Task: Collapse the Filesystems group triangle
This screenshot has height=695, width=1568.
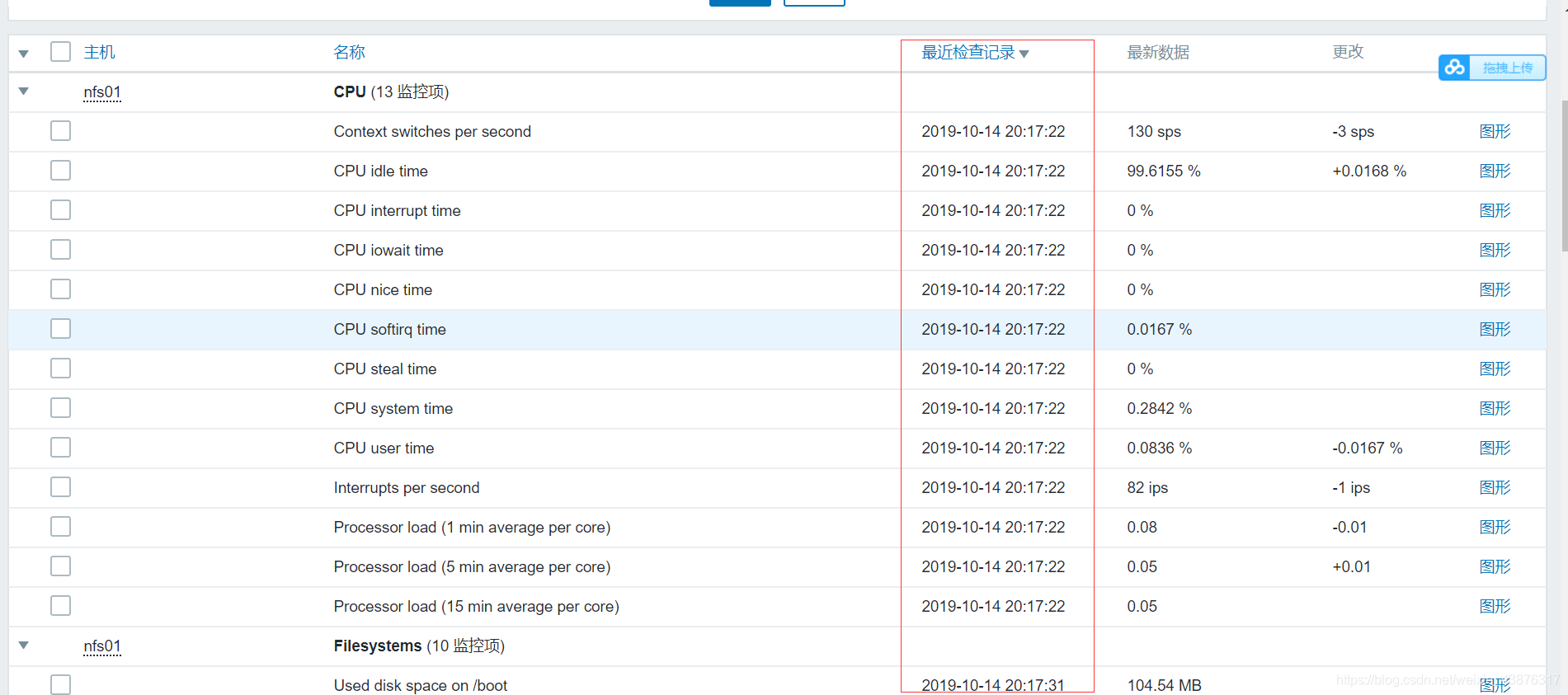Action: 24,646
